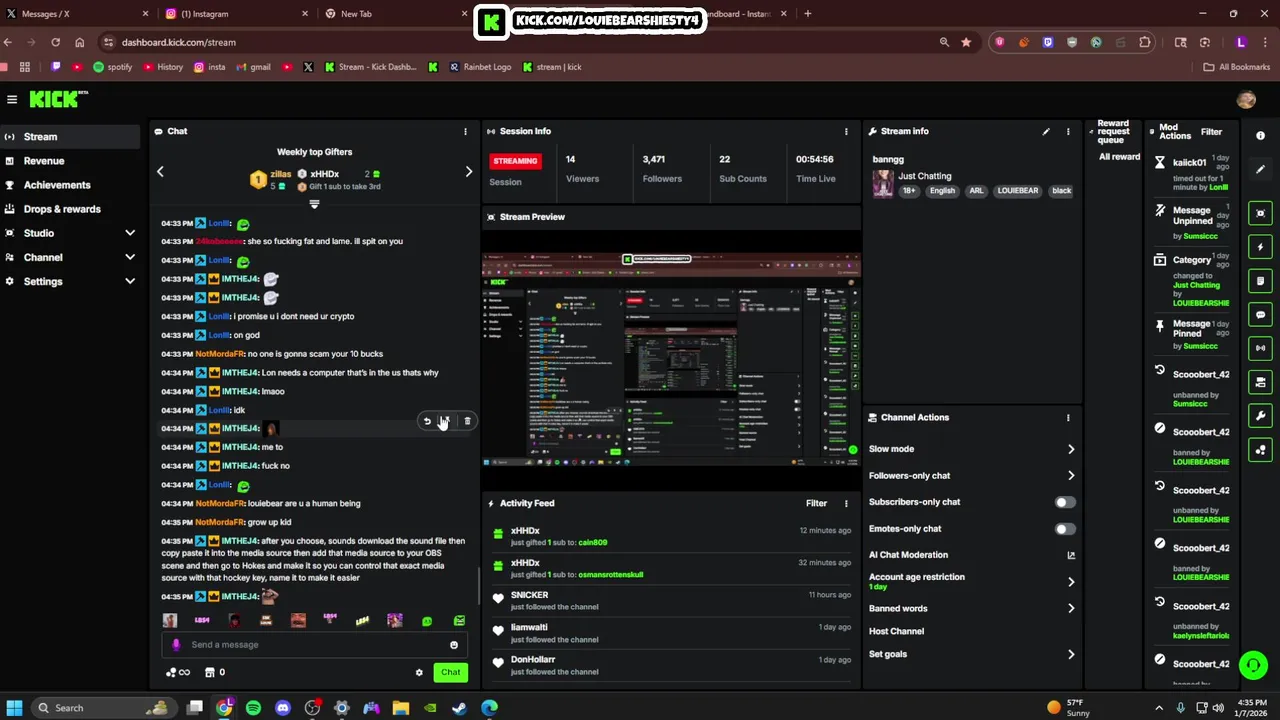Open Account age restriction options chevron

coord(1071,582)
